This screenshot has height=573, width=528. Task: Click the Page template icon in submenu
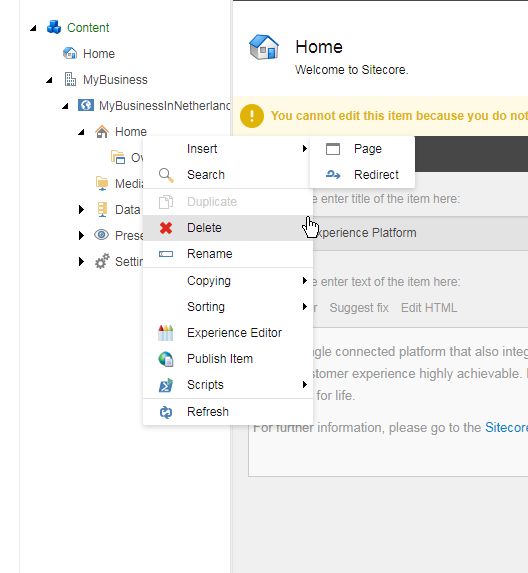click(333, 149)
